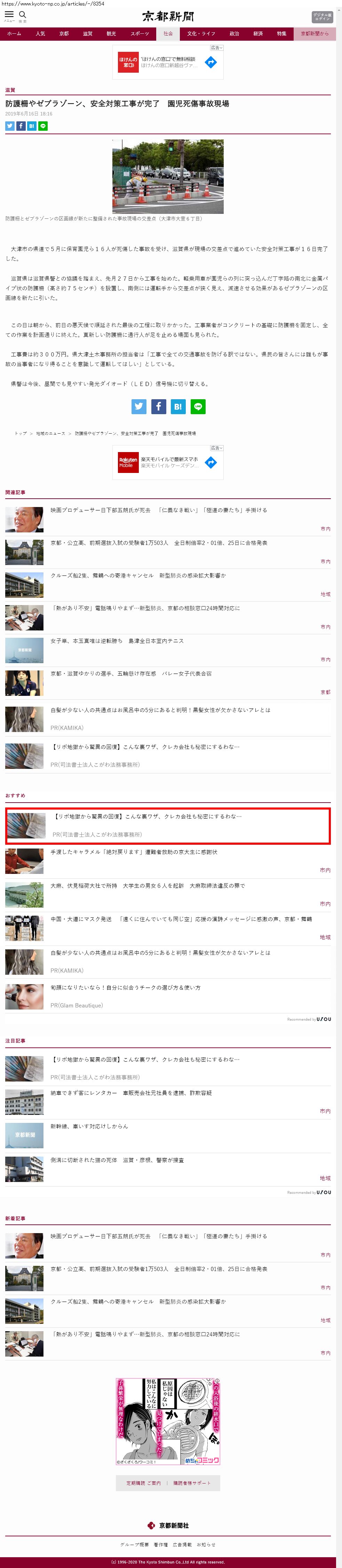
Task: Share via small Facebook icon under headline
Action: pyautogui.click(x=21, y=126)
